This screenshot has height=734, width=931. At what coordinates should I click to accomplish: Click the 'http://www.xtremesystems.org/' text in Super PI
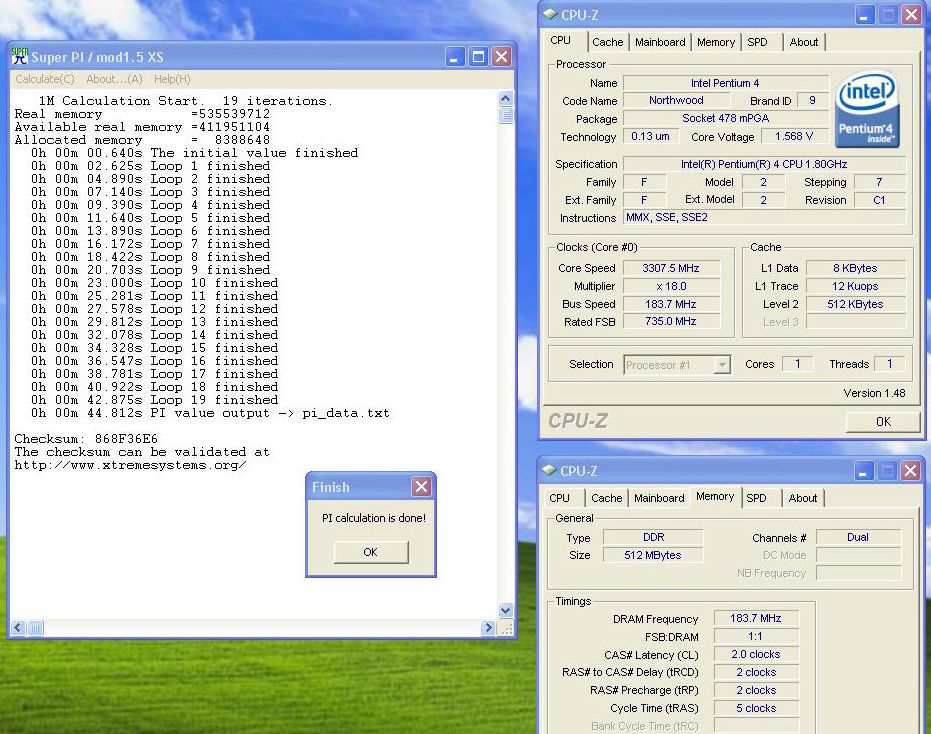[x=131, y=465]
